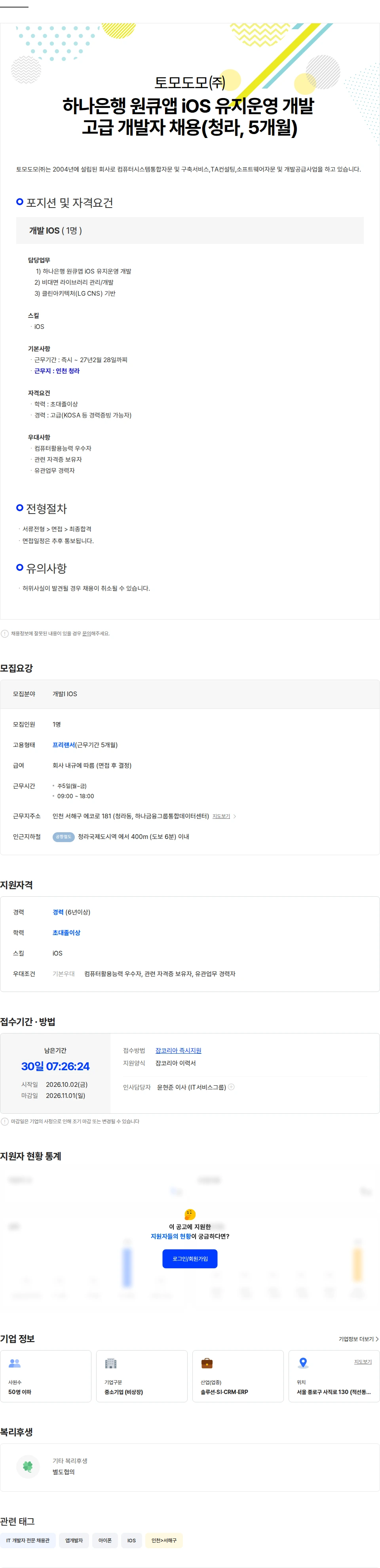The image size is (380, 1568).
Task: Click 위치 map pin icon
Action: click(303, 1363)
